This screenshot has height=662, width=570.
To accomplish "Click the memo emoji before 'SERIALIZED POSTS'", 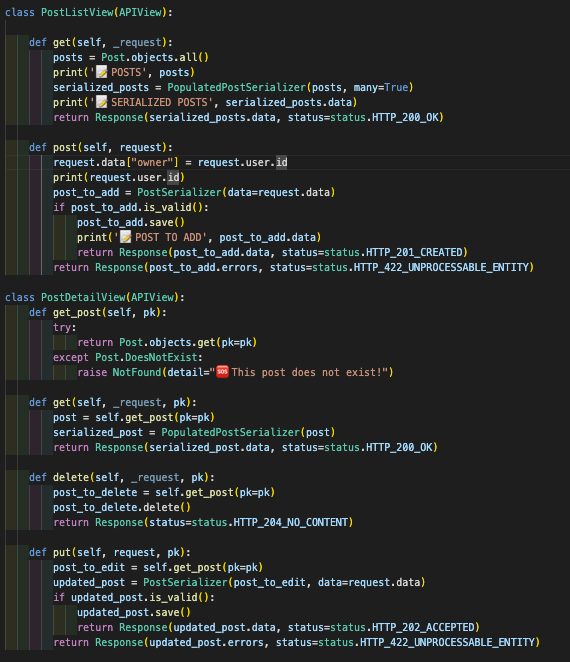I will (101, 102).
